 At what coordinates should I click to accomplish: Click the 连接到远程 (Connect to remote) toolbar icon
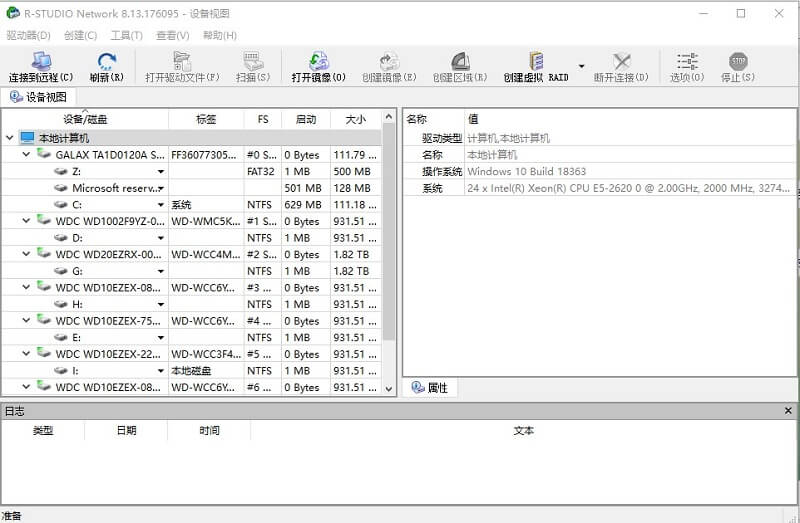click(41, 61)
